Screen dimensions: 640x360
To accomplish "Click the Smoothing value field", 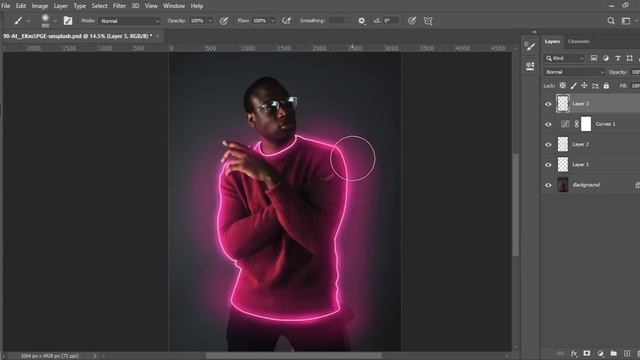I will (x=338, y=21).
